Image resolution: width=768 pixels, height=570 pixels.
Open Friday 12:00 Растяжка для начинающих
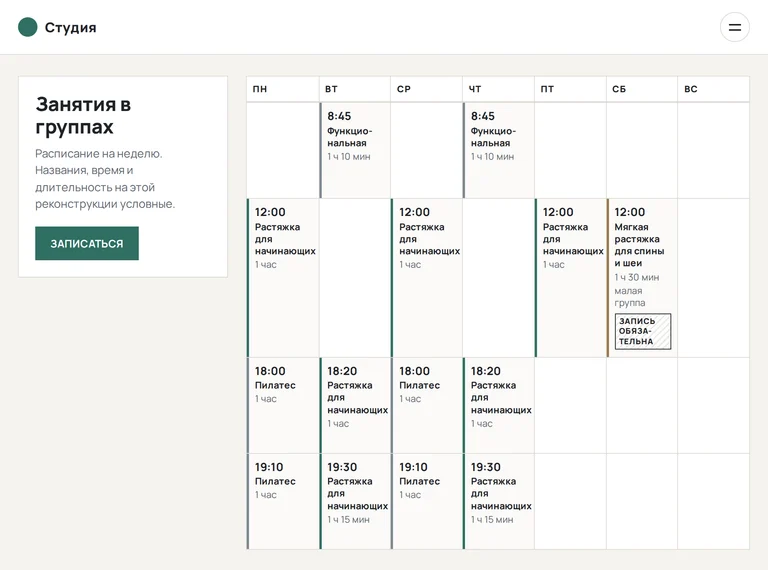coord(570,278)
